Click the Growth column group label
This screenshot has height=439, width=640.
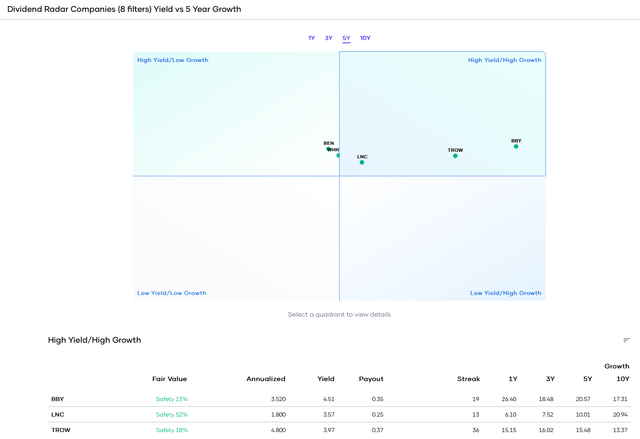617,366
